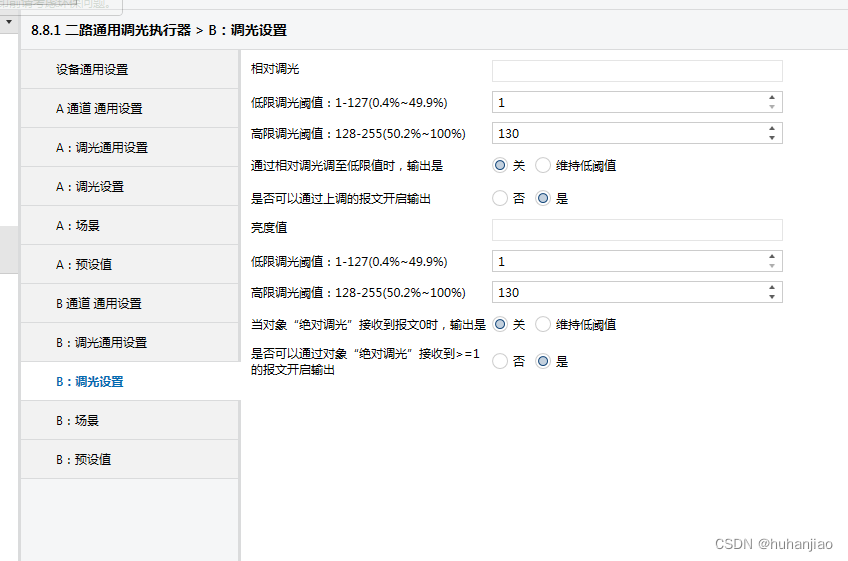Switch to A 通道 通用设置 tab
This screenshot has height=561, width=848.
tap(99, 109)
